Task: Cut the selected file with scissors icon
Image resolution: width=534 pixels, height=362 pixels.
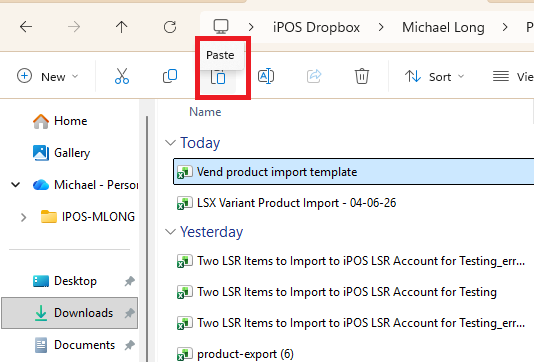Action: (x=122, y=76)
